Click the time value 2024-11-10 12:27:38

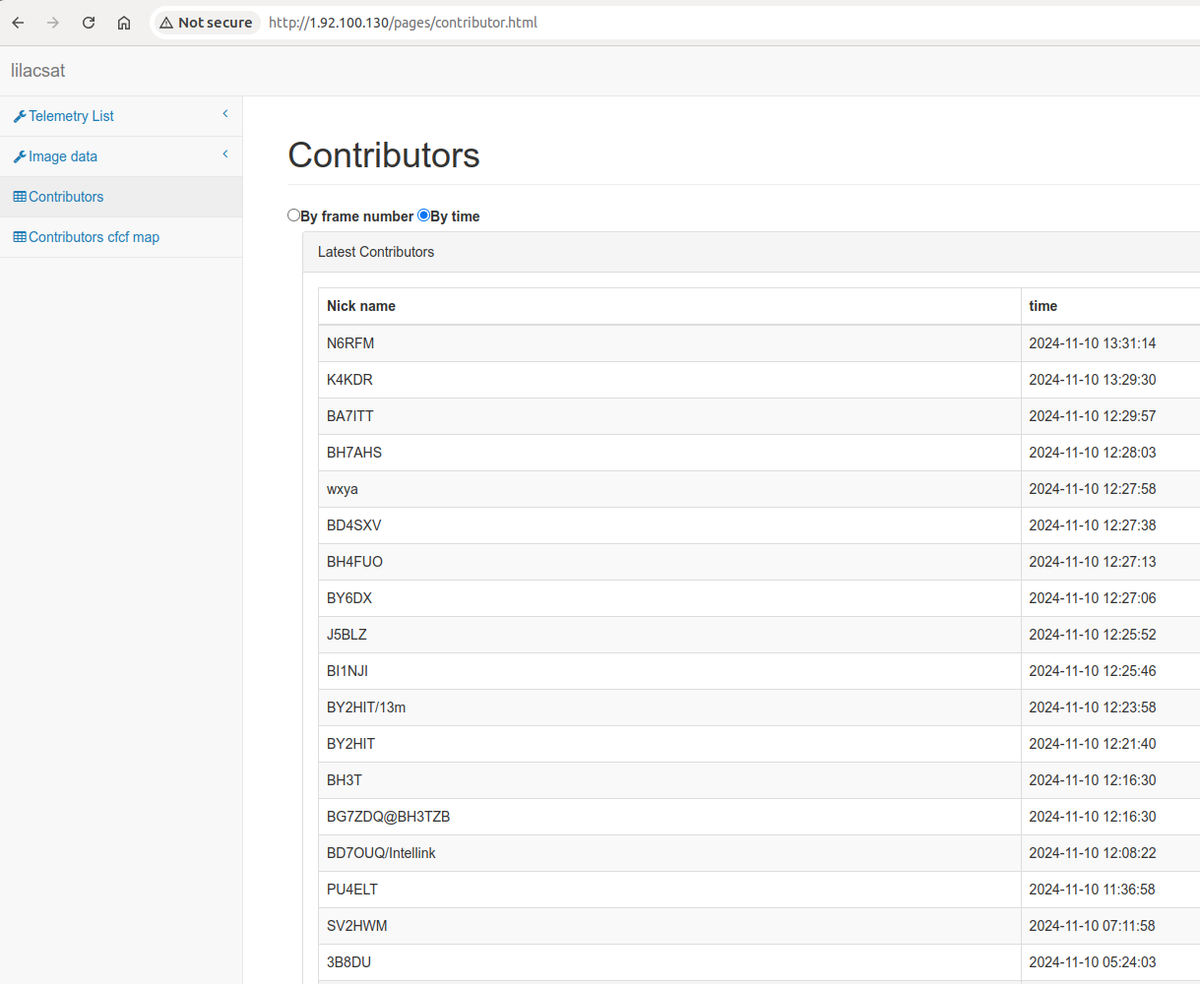pyautogui.click(x=1092, y=525)
